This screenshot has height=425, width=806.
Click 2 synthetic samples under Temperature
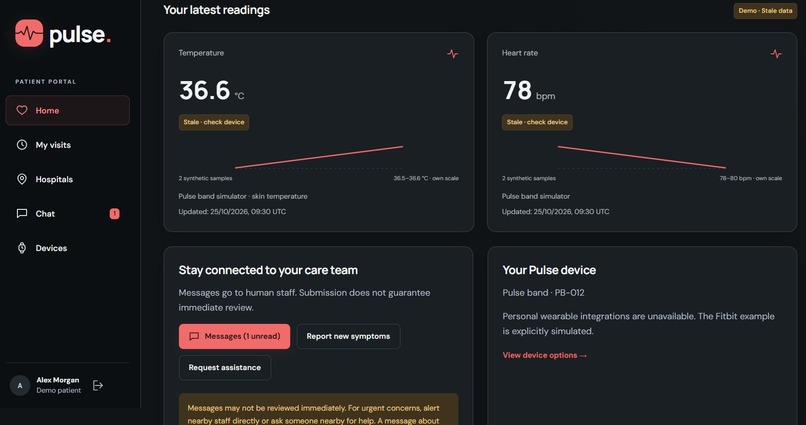tap(205, 178)
